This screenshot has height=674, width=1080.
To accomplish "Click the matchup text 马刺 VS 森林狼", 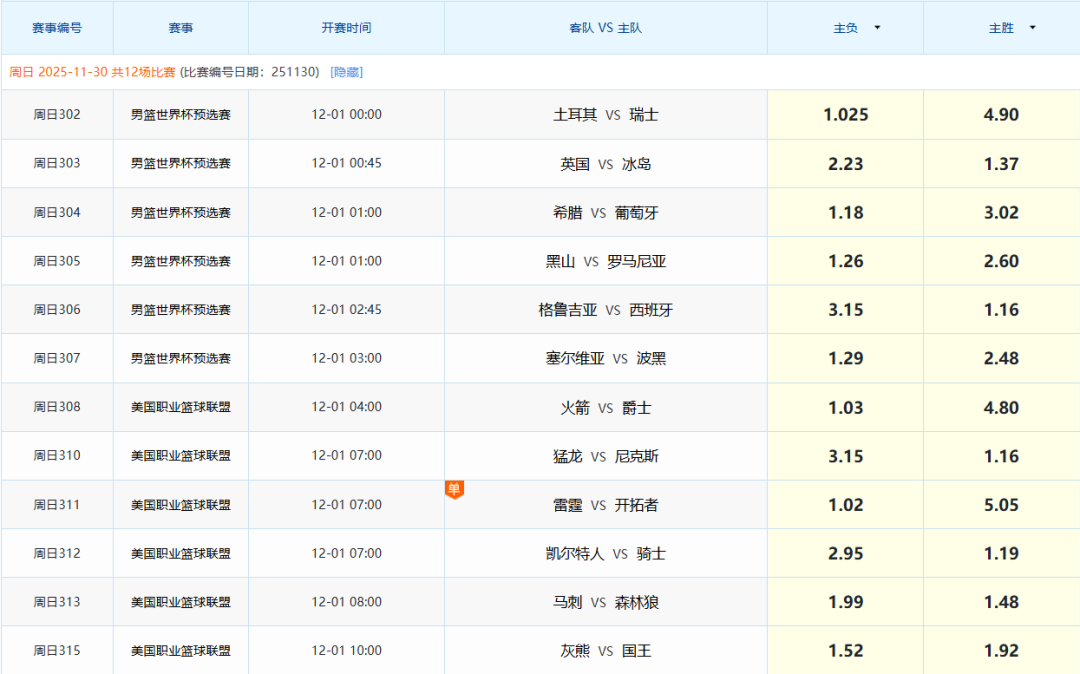I will (605, 602).
